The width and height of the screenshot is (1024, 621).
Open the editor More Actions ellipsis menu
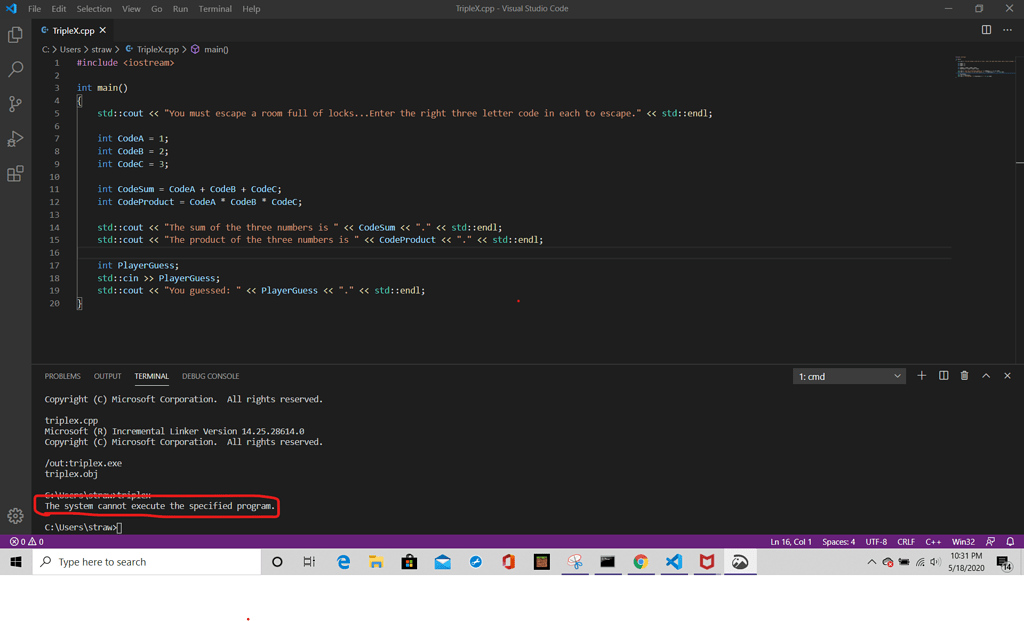point(1007,30)
